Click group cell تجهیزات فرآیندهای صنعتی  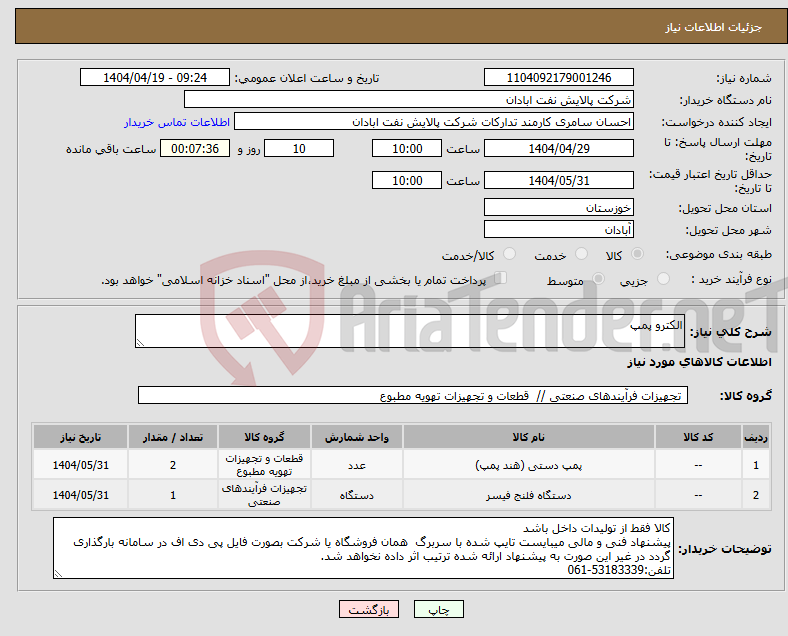click(264, 495)
